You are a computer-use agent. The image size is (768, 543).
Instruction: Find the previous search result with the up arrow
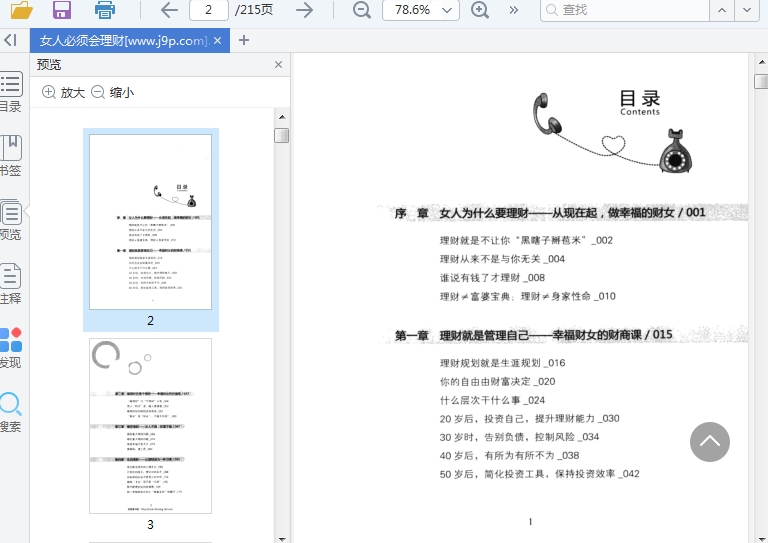point(722,10)
